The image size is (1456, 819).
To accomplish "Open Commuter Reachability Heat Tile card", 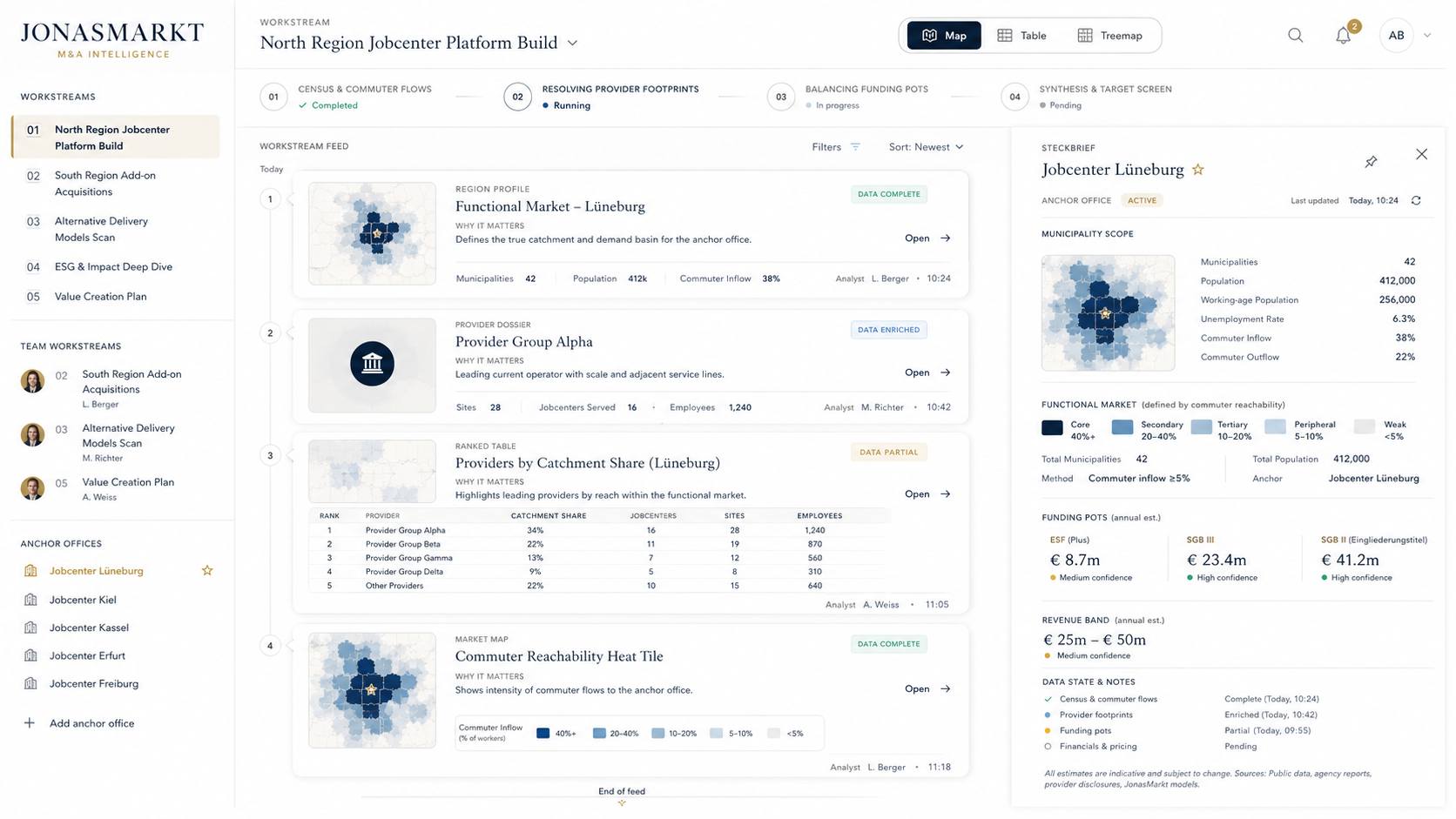I will pyautogui.click(x=927, y=689).
